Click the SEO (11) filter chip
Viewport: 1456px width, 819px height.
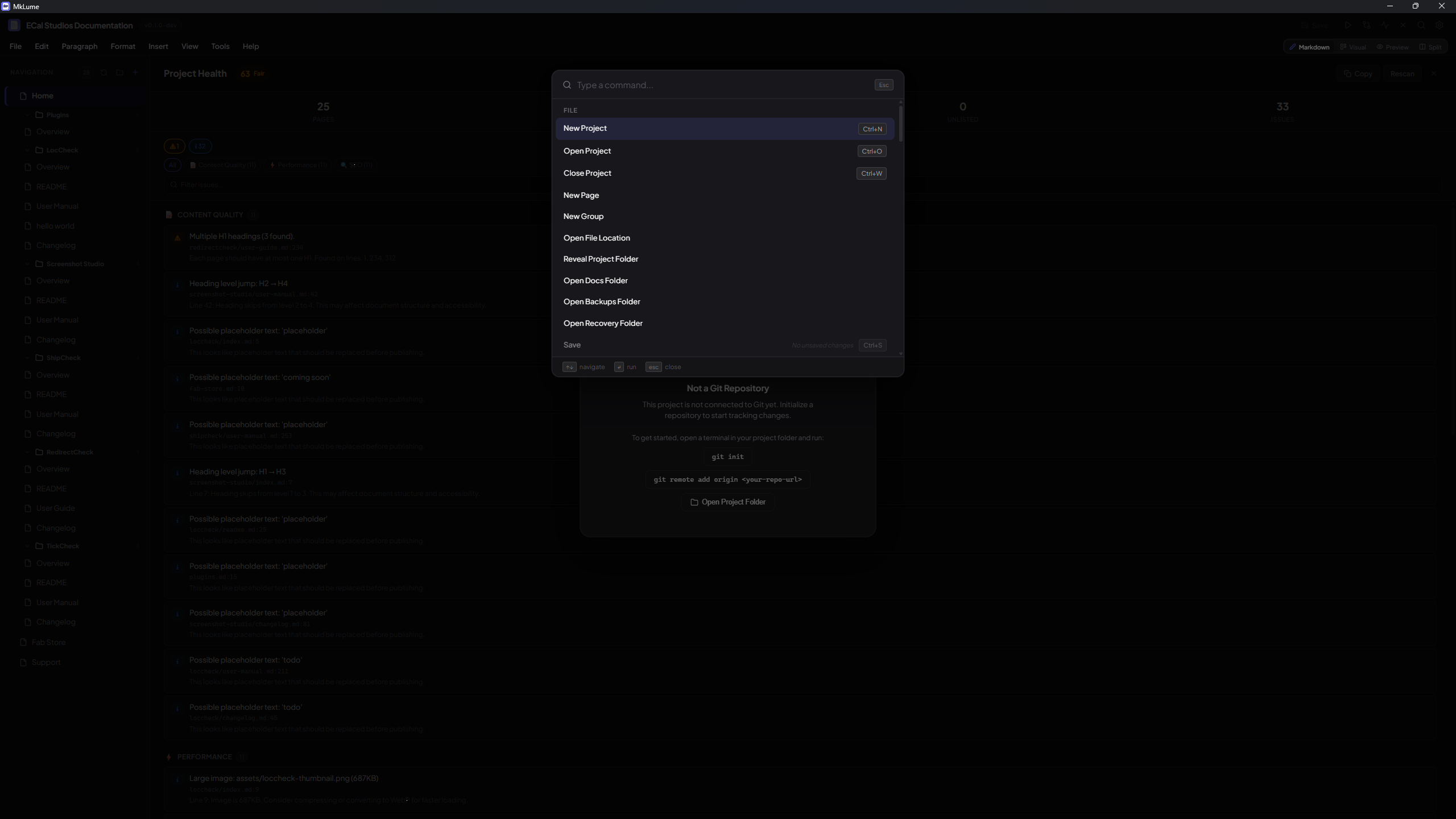pos(357,165)
